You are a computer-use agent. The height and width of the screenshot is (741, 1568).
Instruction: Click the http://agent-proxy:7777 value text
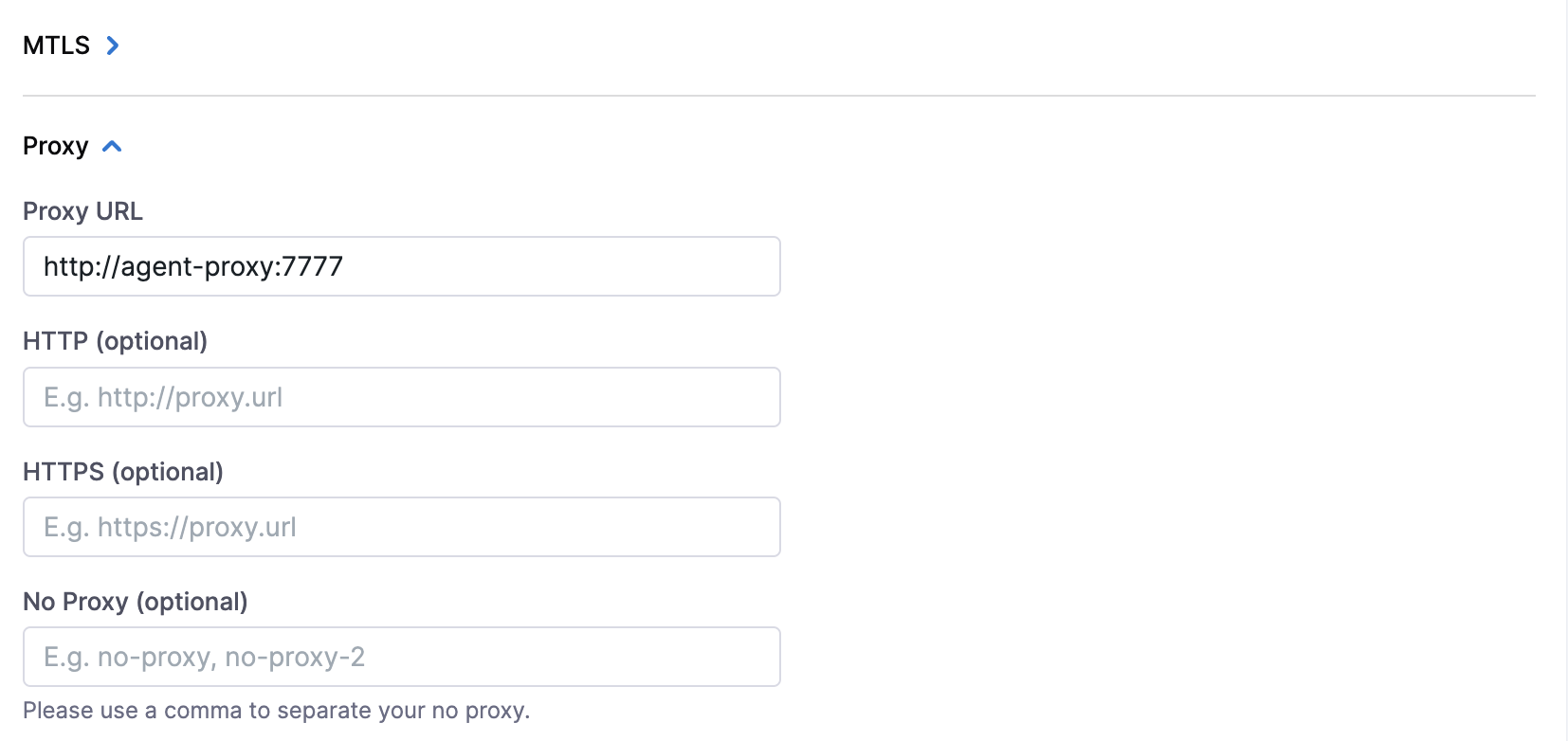coord(192,266)
